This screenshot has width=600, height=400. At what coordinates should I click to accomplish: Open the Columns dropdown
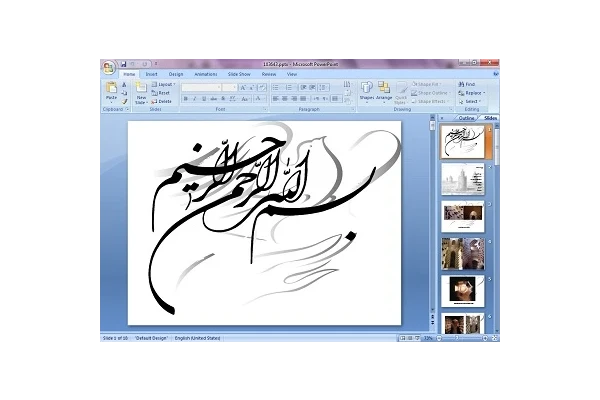336,99
